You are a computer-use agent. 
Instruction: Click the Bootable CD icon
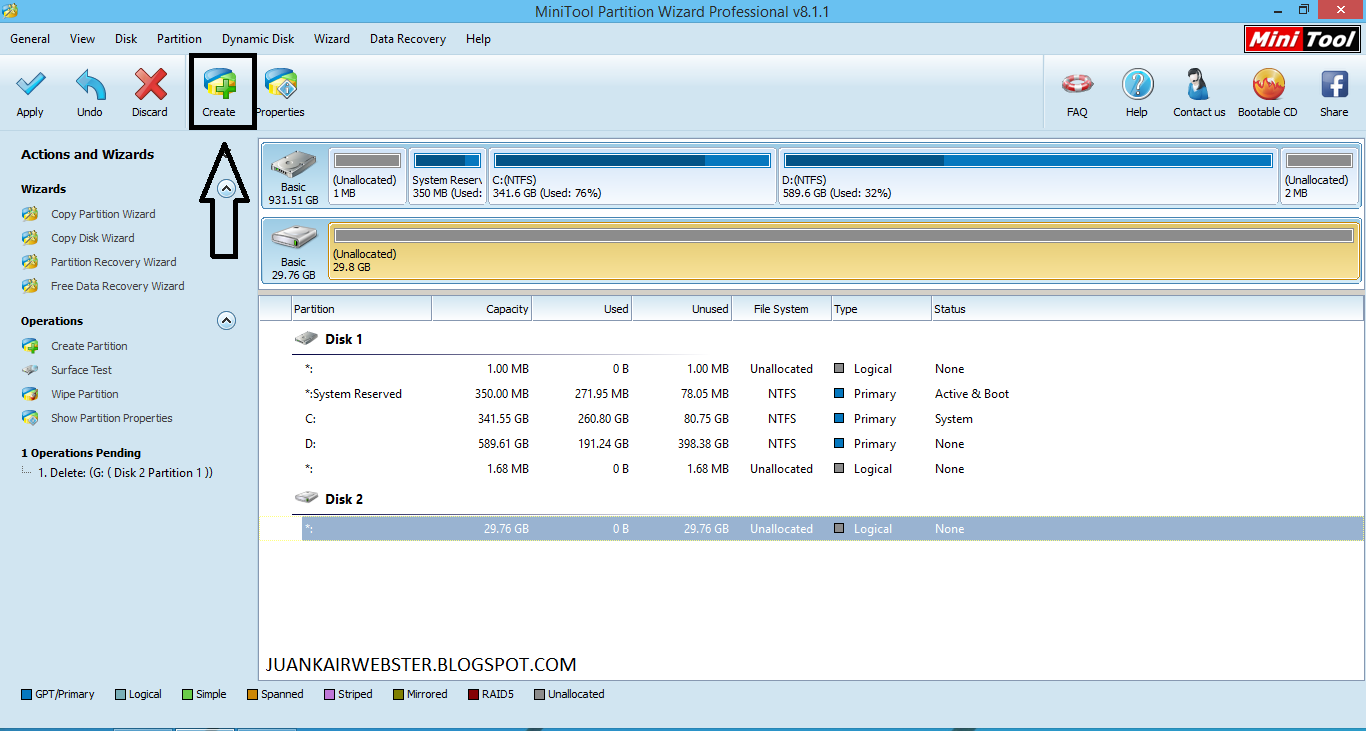(x=1268, y=84)
